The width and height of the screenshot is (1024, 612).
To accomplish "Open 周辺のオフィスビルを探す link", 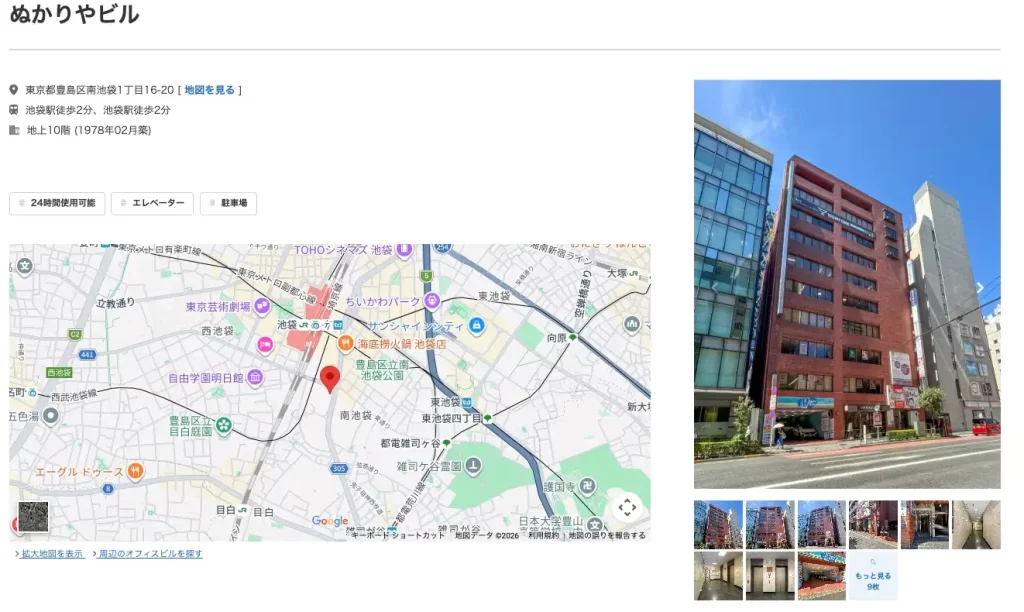I will (x=148, y=554).
